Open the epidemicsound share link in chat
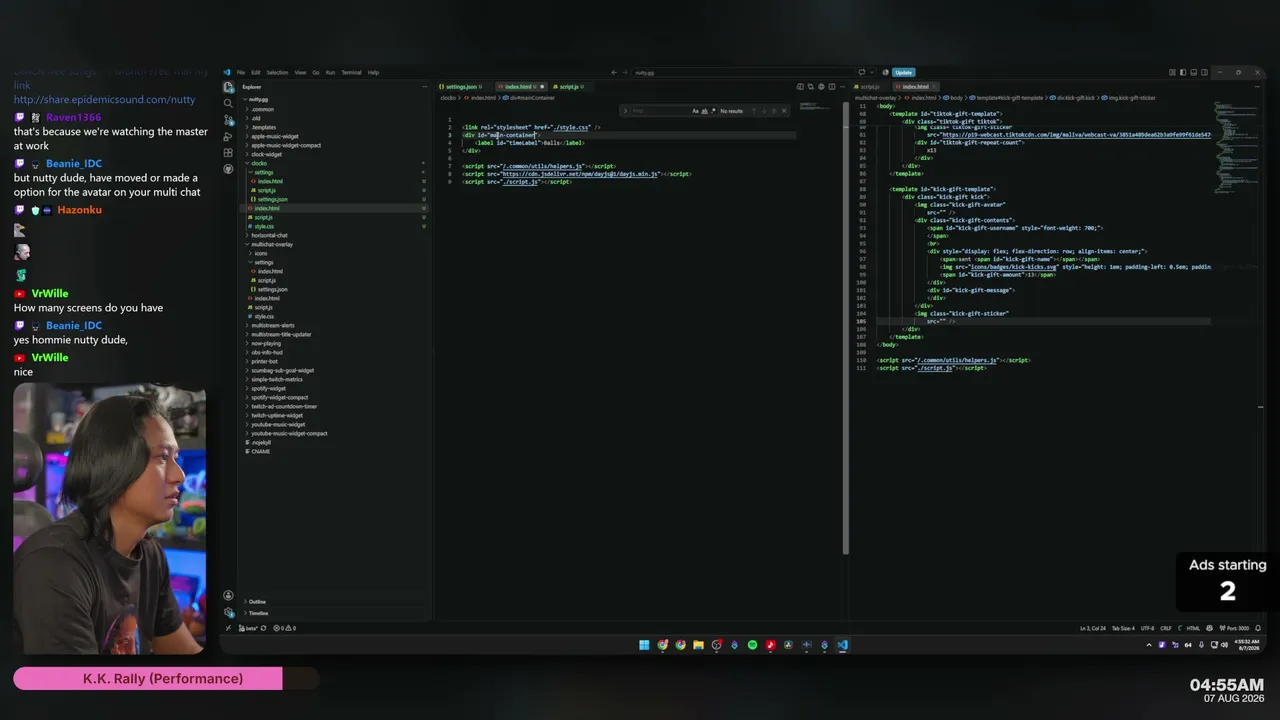This screenshot has height=720, width=1280. 104,100
